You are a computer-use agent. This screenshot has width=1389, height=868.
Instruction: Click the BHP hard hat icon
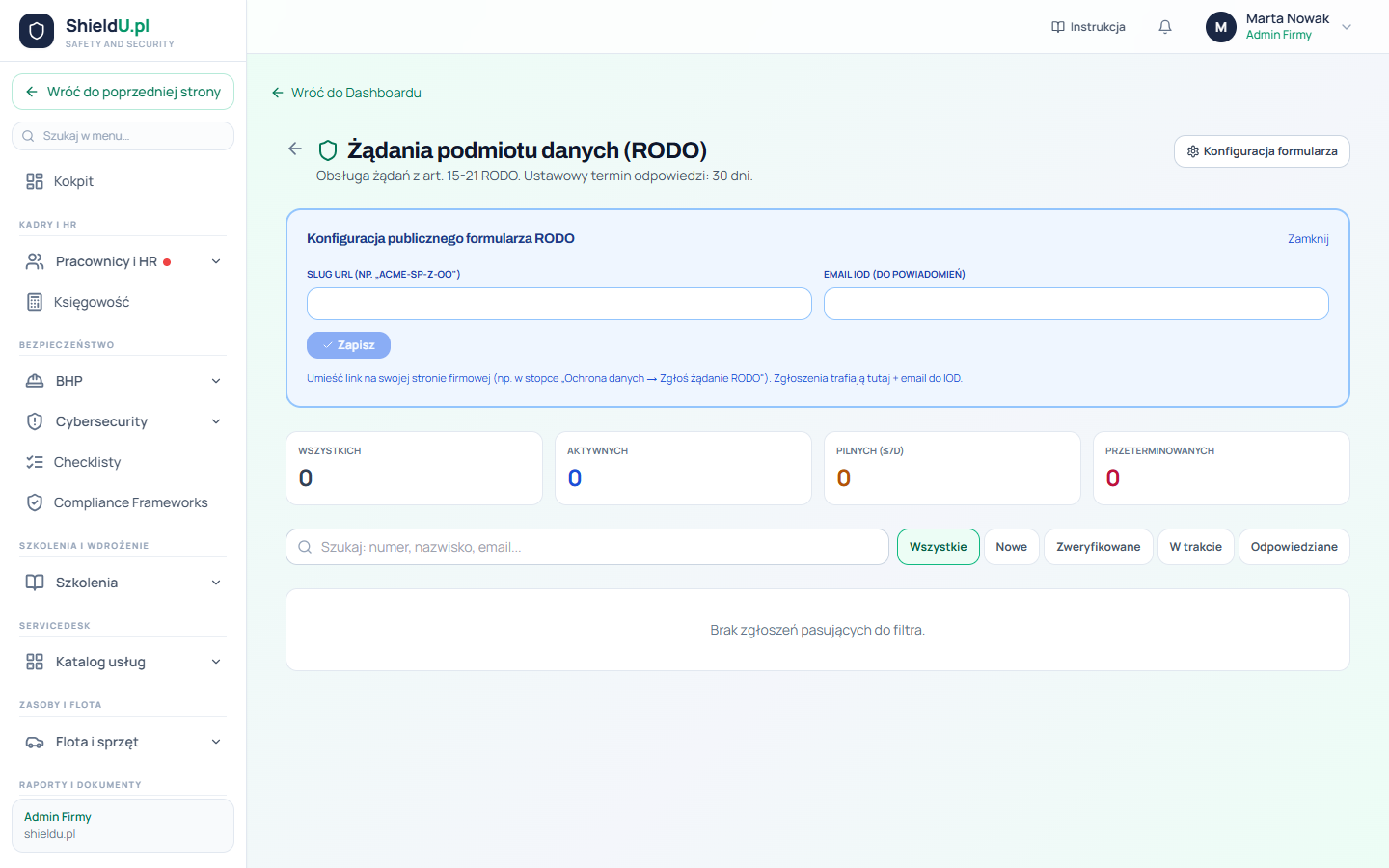pyautogui.click(x=35, y=381)
